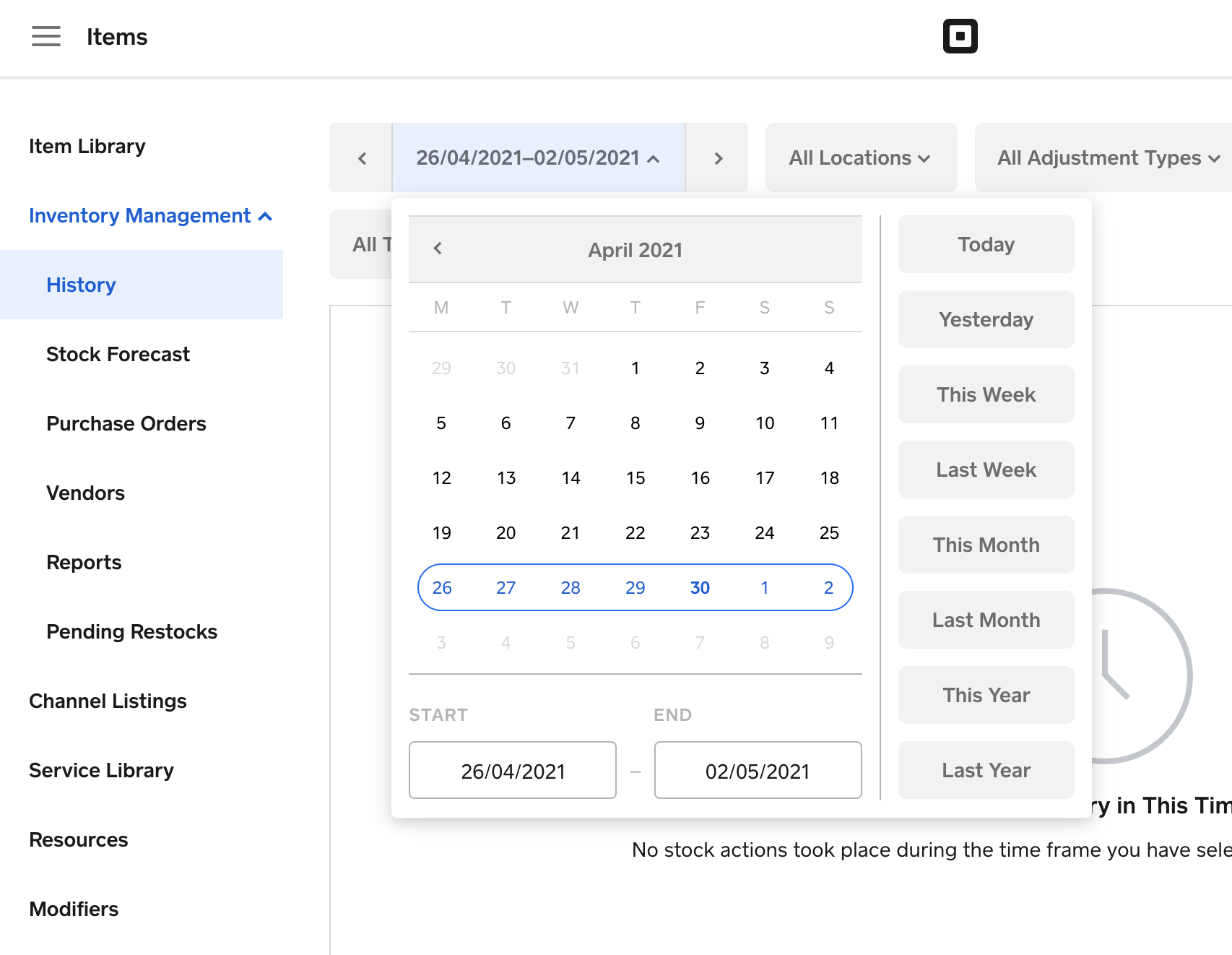This screenshot has width=1232, height=955.
Task: Click the Square logo icon
Action: [960, 36]
